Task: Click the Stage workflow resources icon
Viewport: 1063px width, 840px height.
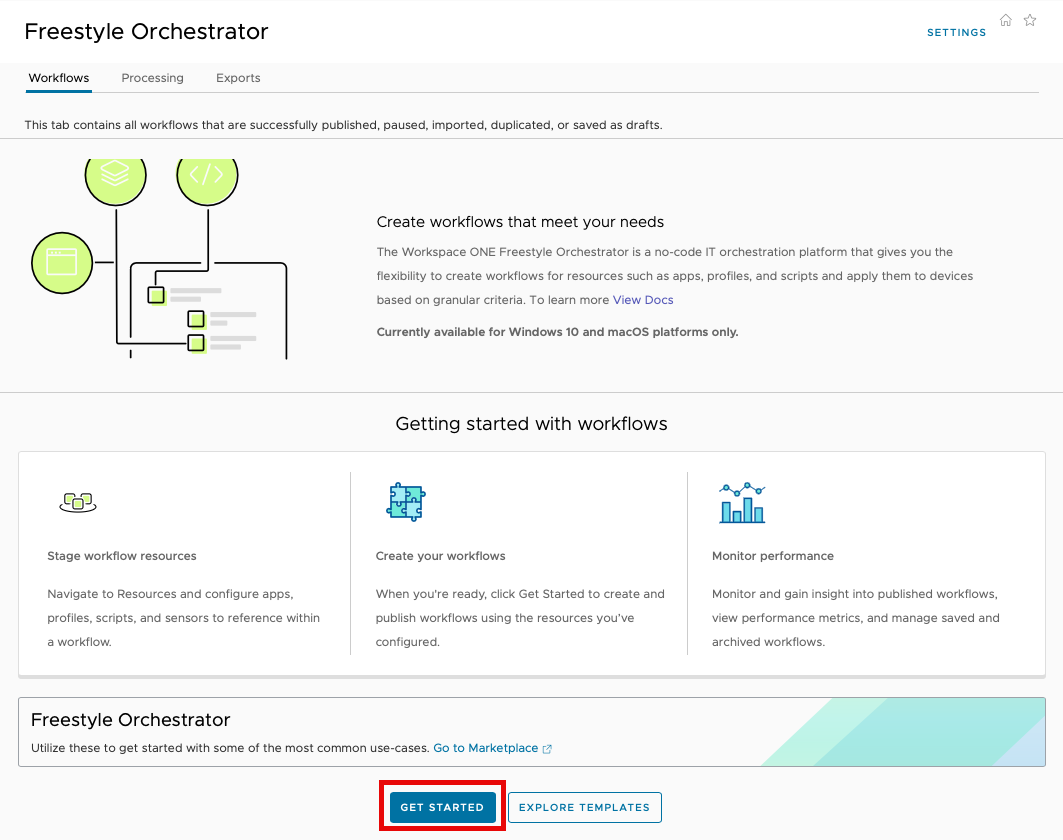Action: 77,502
